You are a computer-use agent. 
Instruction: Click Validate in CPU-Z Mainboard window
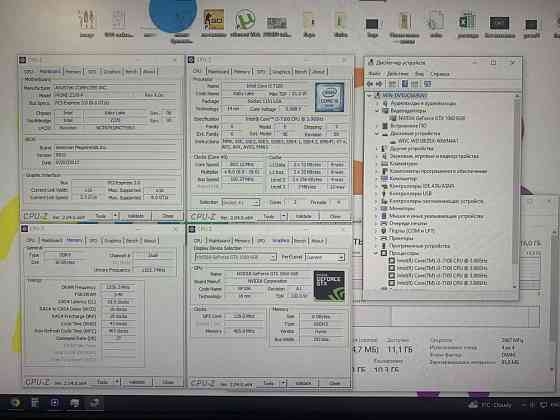[x=136, y=216]
